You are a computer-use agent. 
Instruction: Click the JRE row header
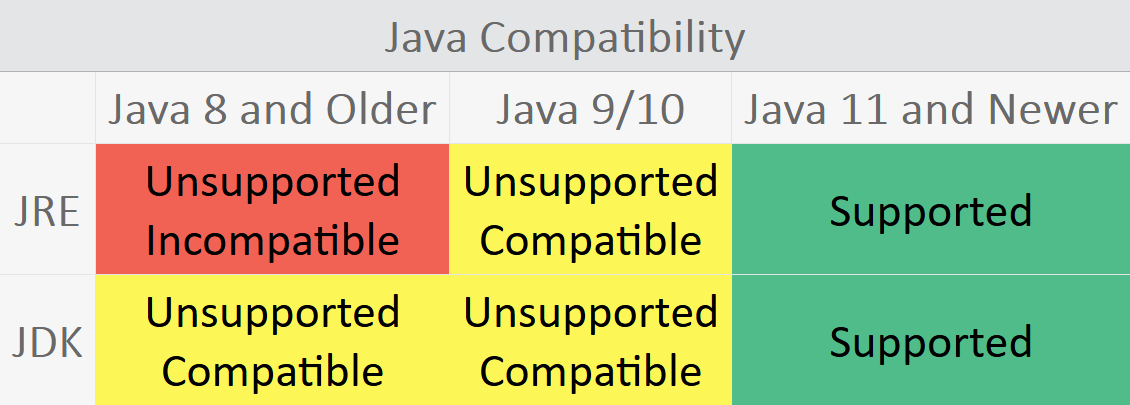pos(47,212)
